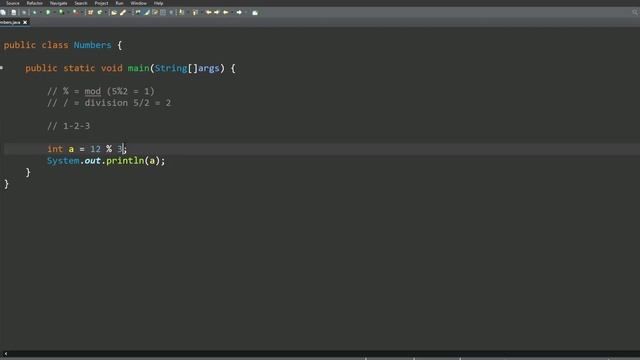Open Forward navigation history dropdown arrow
This screenshot has height=360, width=640.
coord(246,12)
